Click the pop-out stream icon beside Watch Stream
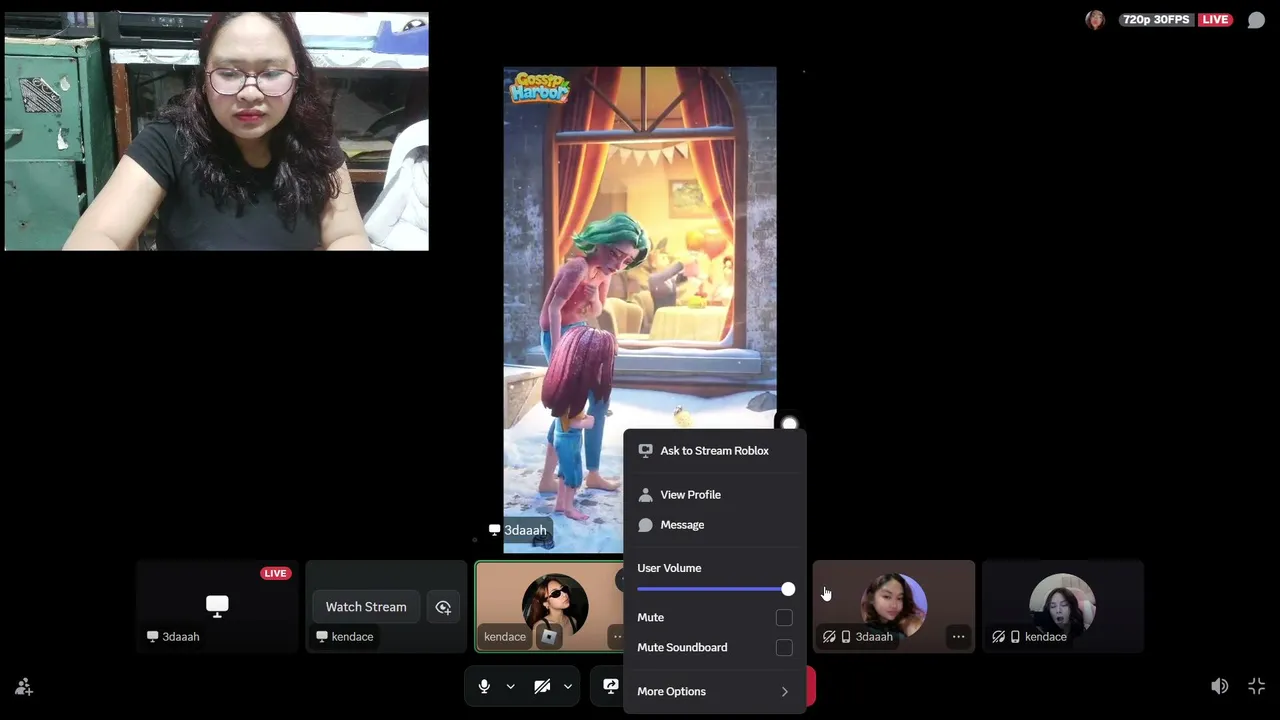The height and width of the screenshot is (720, 1280). pyautogui.click(x=443, y=607)
